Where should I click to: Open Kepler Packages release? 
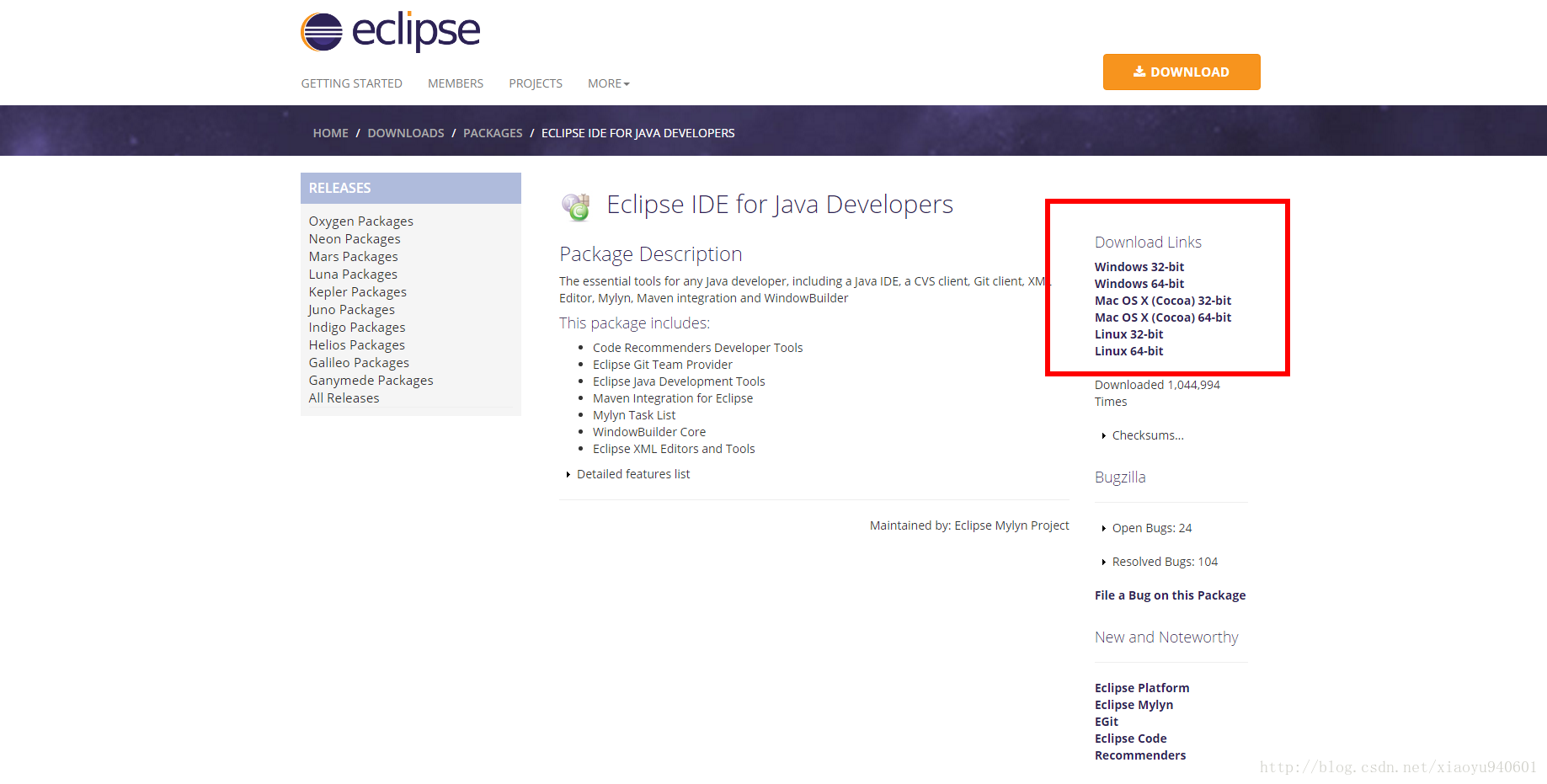click(357, 292)
